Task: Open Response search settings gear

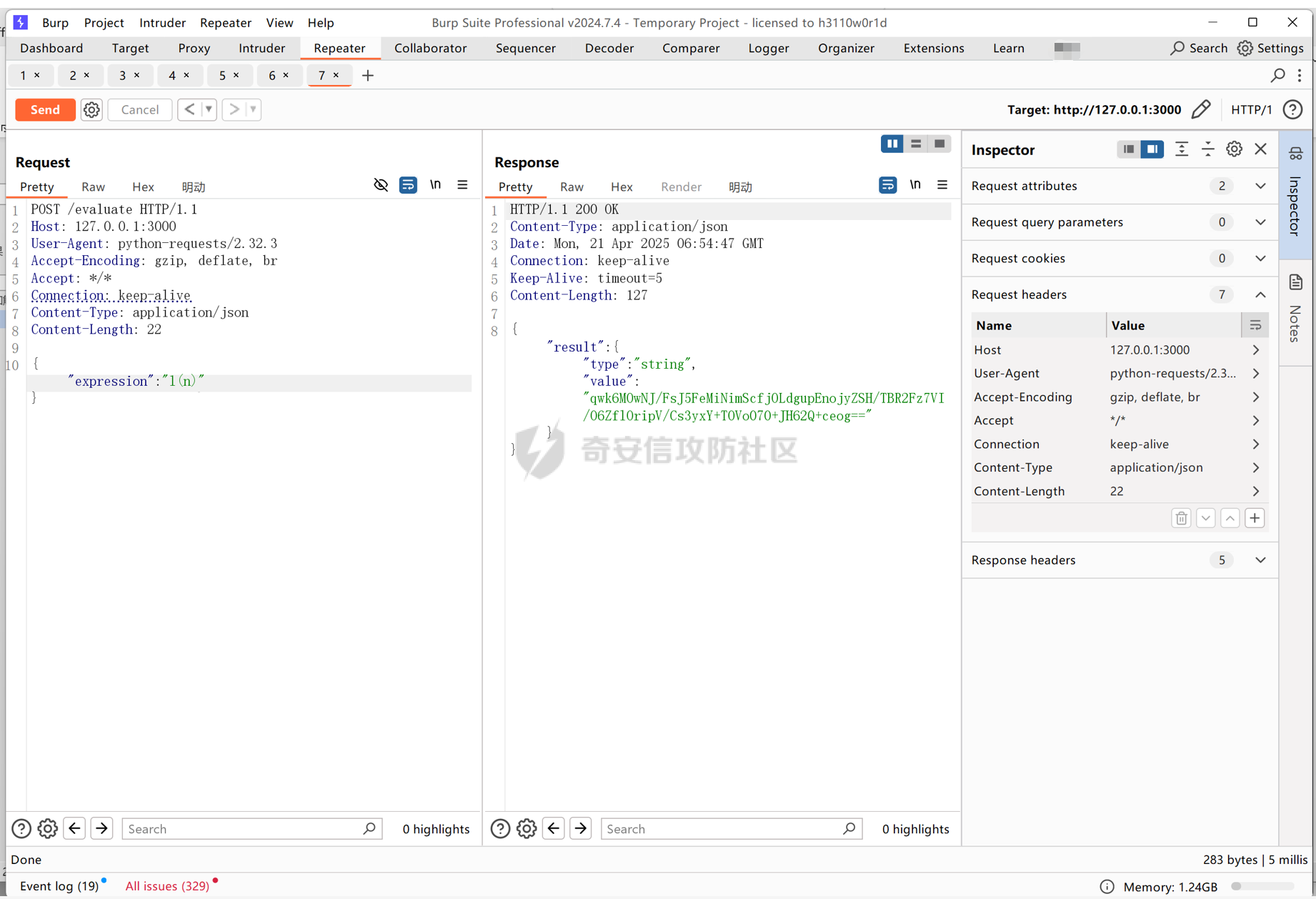Action: (x=527, y=828)
